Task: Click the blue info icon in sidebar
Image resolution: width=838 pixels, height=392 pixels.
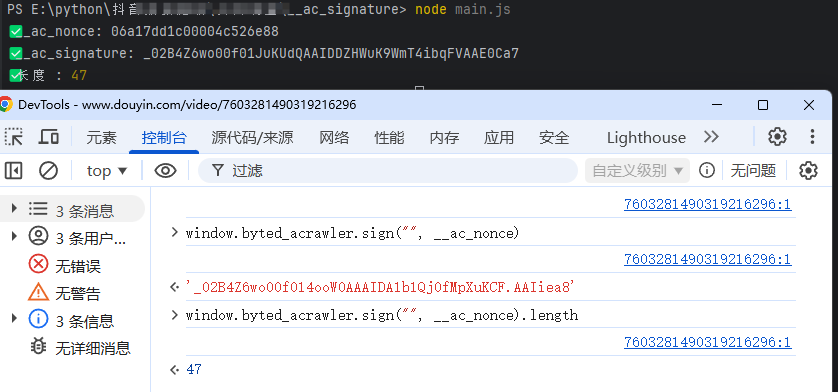Action: click(x=38, y=320)
